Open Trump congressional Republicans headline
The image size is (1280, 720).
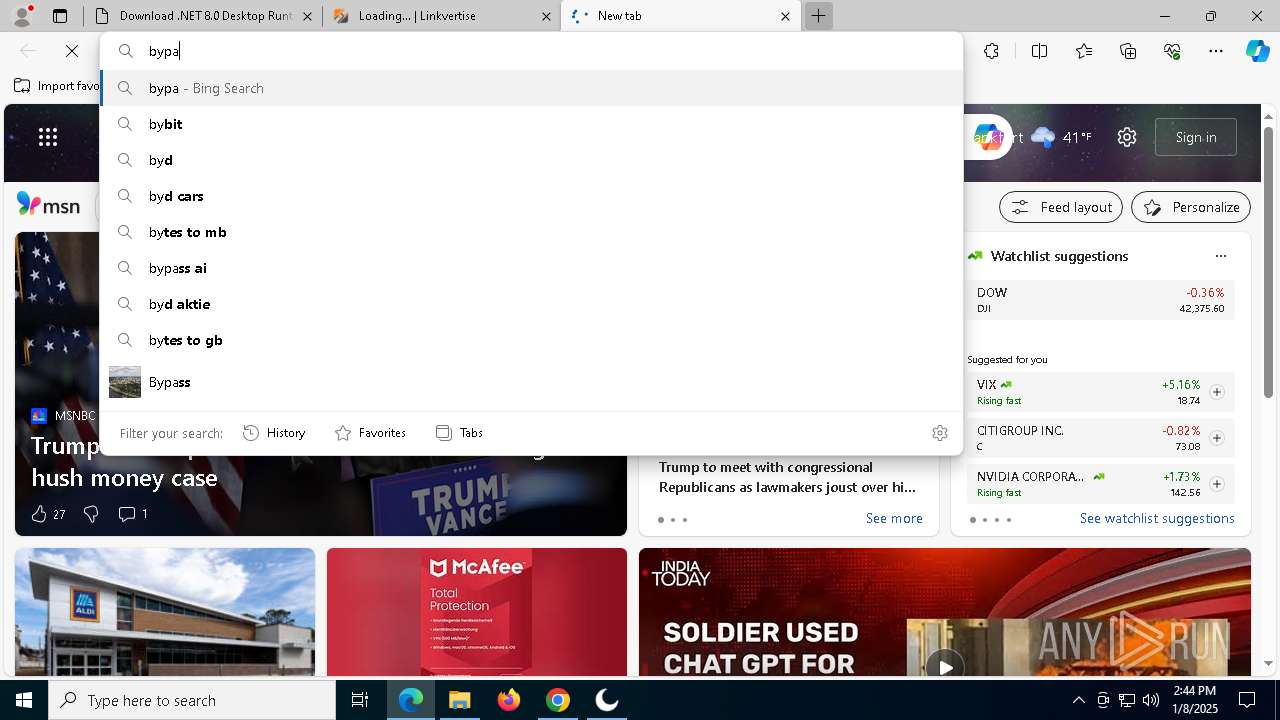[x=787, y=477]
